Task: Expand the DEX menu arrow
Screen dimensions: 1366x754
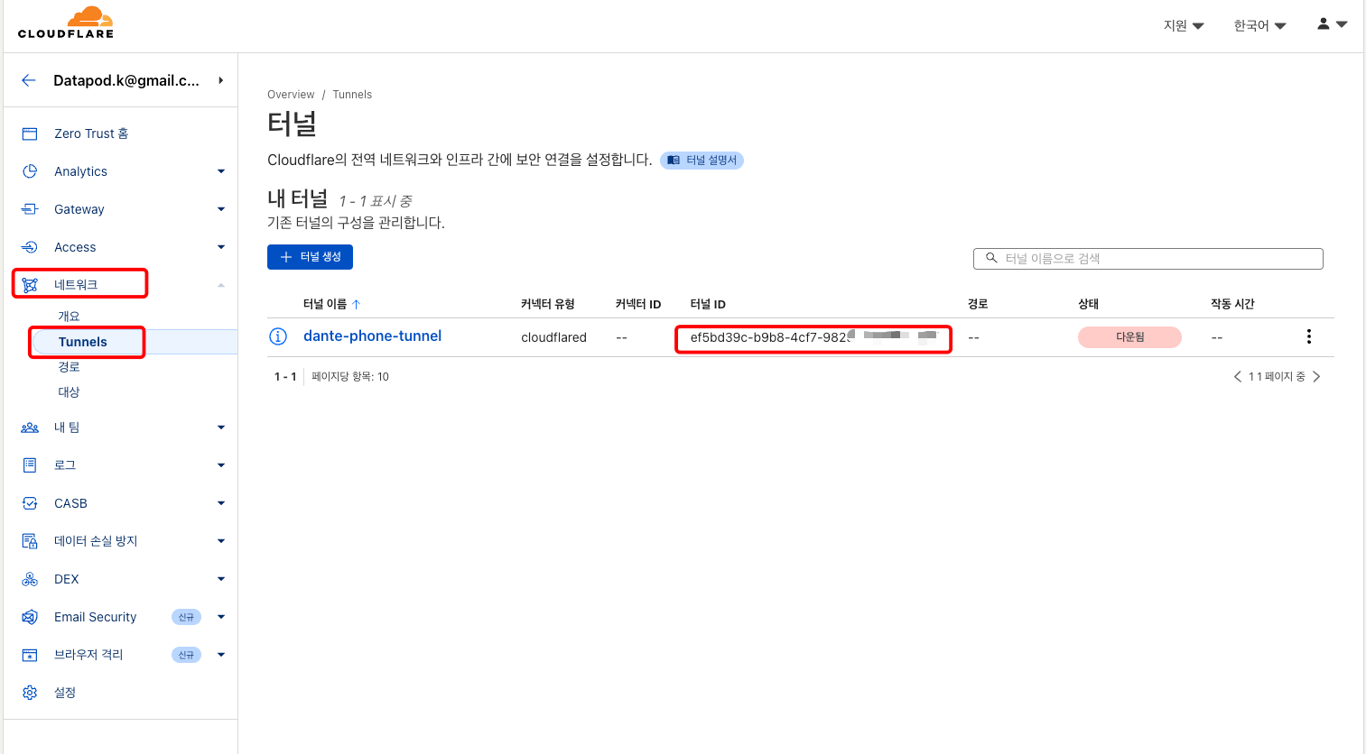Action: (x=221, y=580)
